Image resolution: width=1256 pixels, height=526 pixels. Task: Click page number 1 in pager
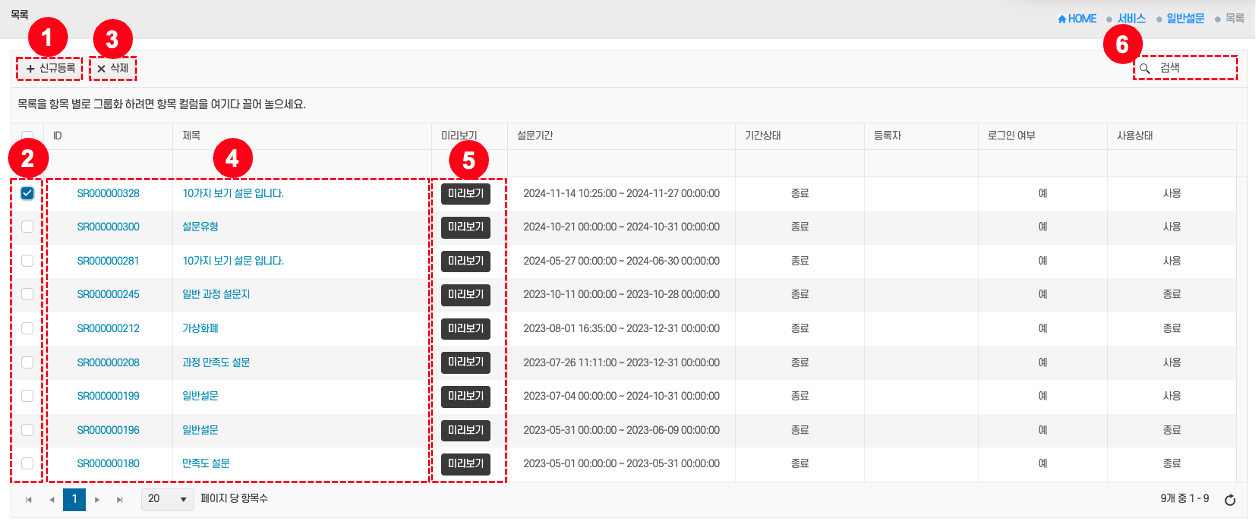[74, 499]
